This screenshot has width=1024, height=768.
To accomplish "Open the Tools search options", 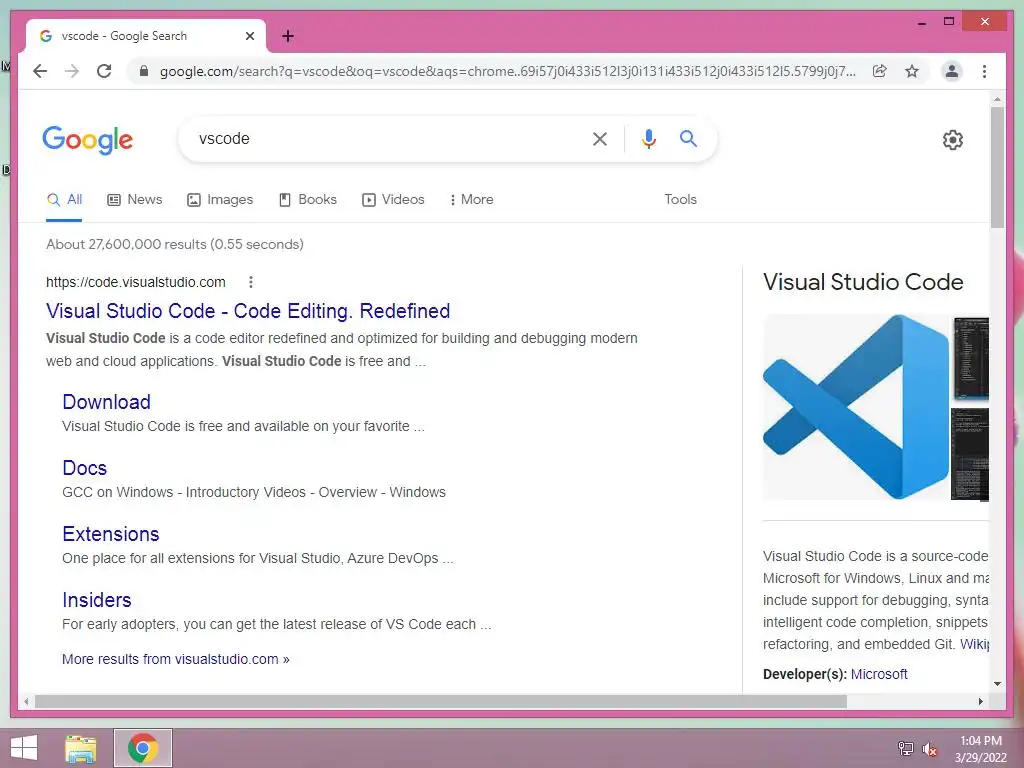I will click(680, 199).
